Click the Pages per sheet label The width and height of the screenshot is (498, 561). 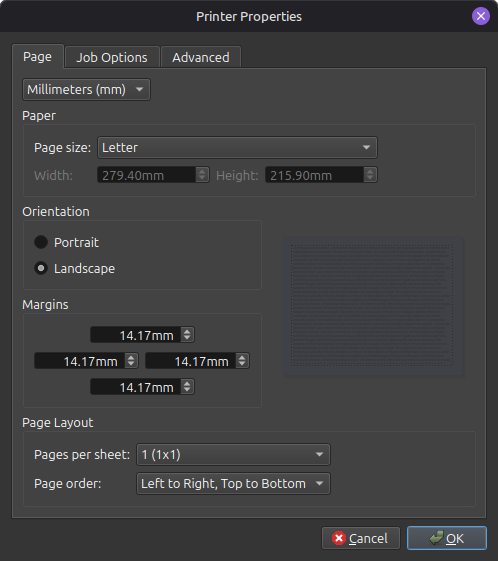coord(82,455)
